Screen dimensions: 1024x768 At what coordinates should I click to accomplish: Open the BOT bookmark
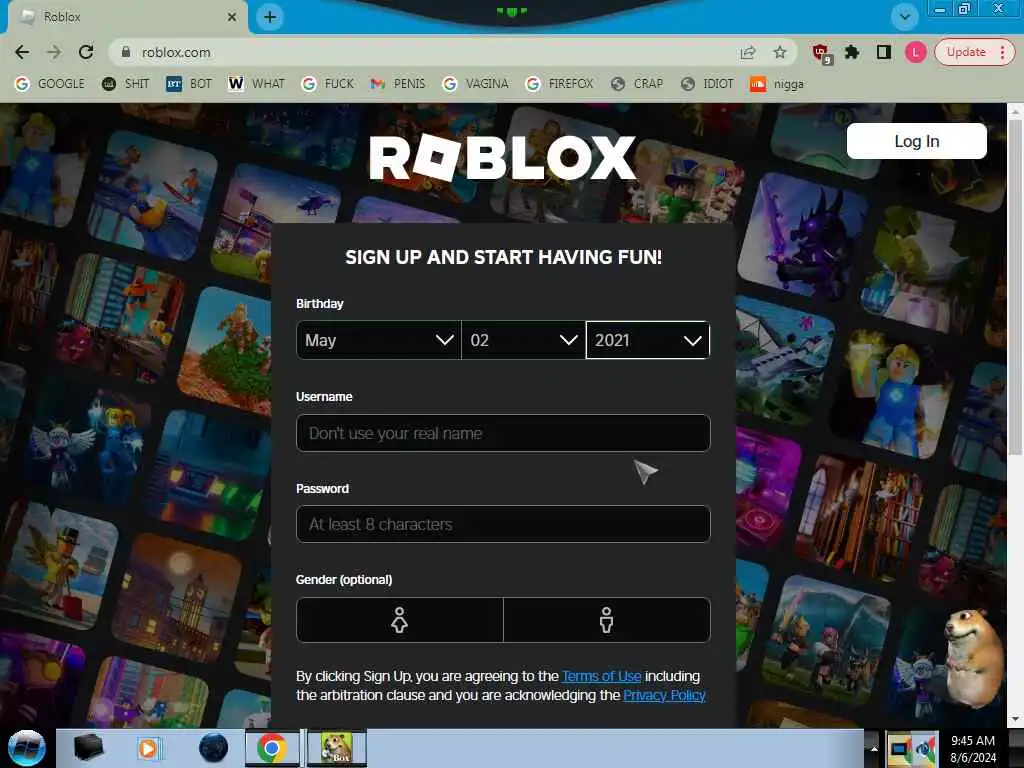click(189, 84)
